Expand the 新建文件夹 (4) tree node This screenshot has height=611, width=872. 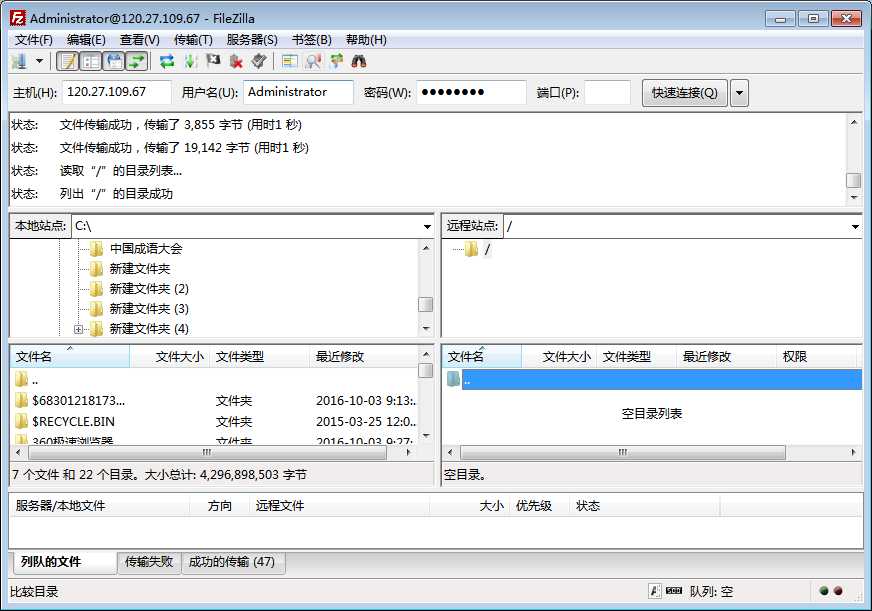point(78,329)
